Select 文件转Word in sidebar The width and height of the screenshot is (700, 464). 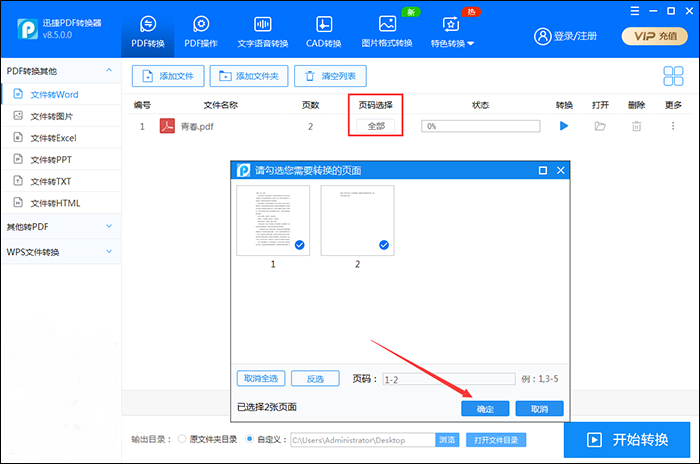[61, 94]
